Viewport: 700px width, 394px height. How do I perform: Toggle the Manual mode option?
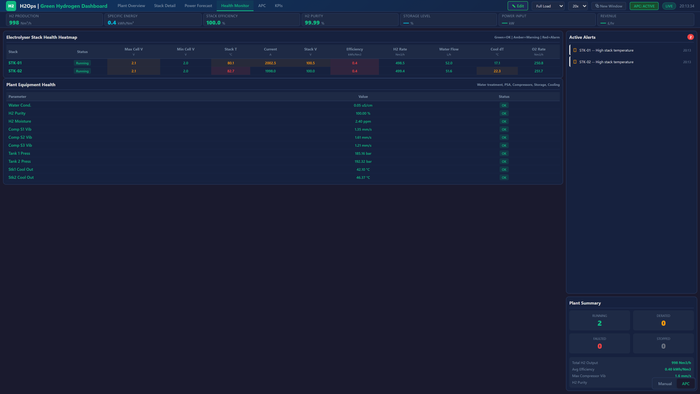pyautogui.click(x=664, y=384)
